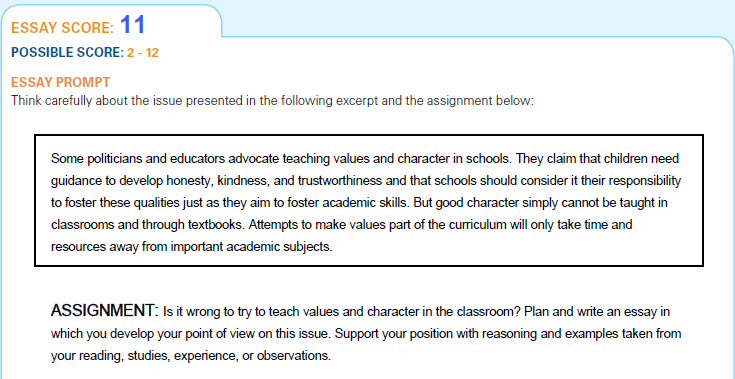The height and width of the screenshot is (379, 735).
Task: Click the 'Think carefully about the issue' line
Action: pyautogui.click(x=272, y=101)
